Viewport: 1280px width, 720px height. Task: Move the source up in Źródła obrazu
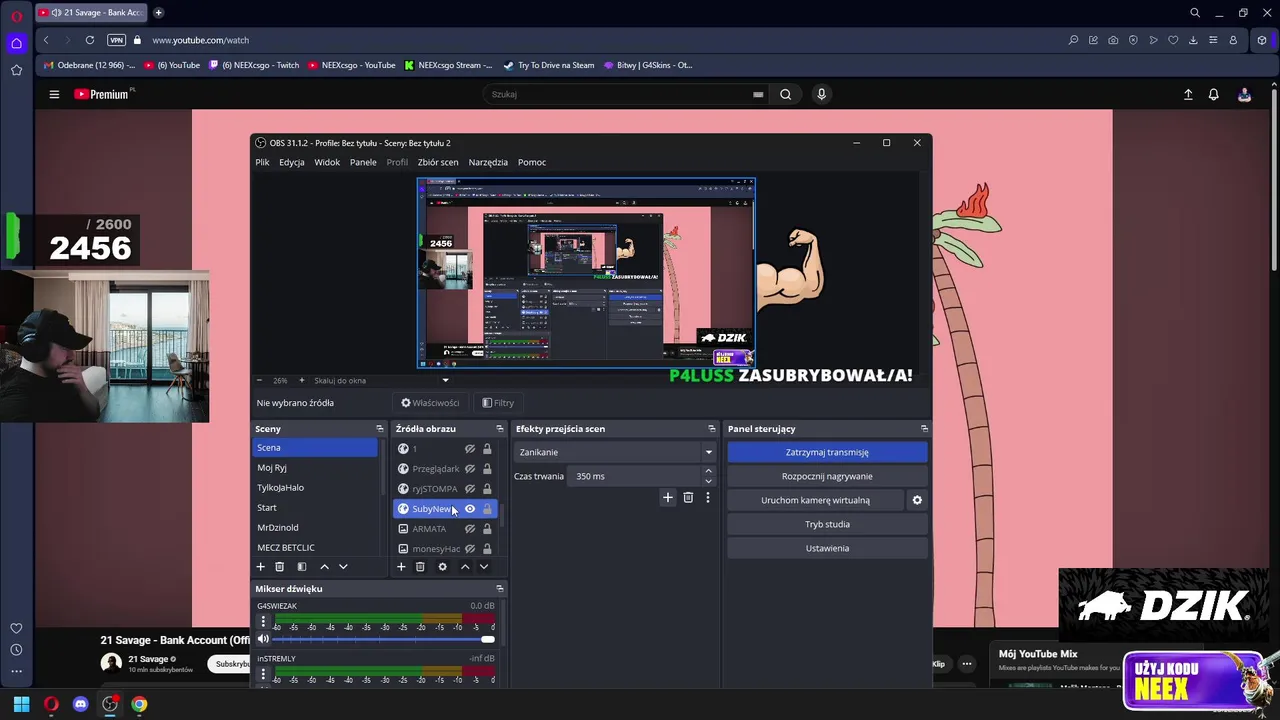click(465, 567)
